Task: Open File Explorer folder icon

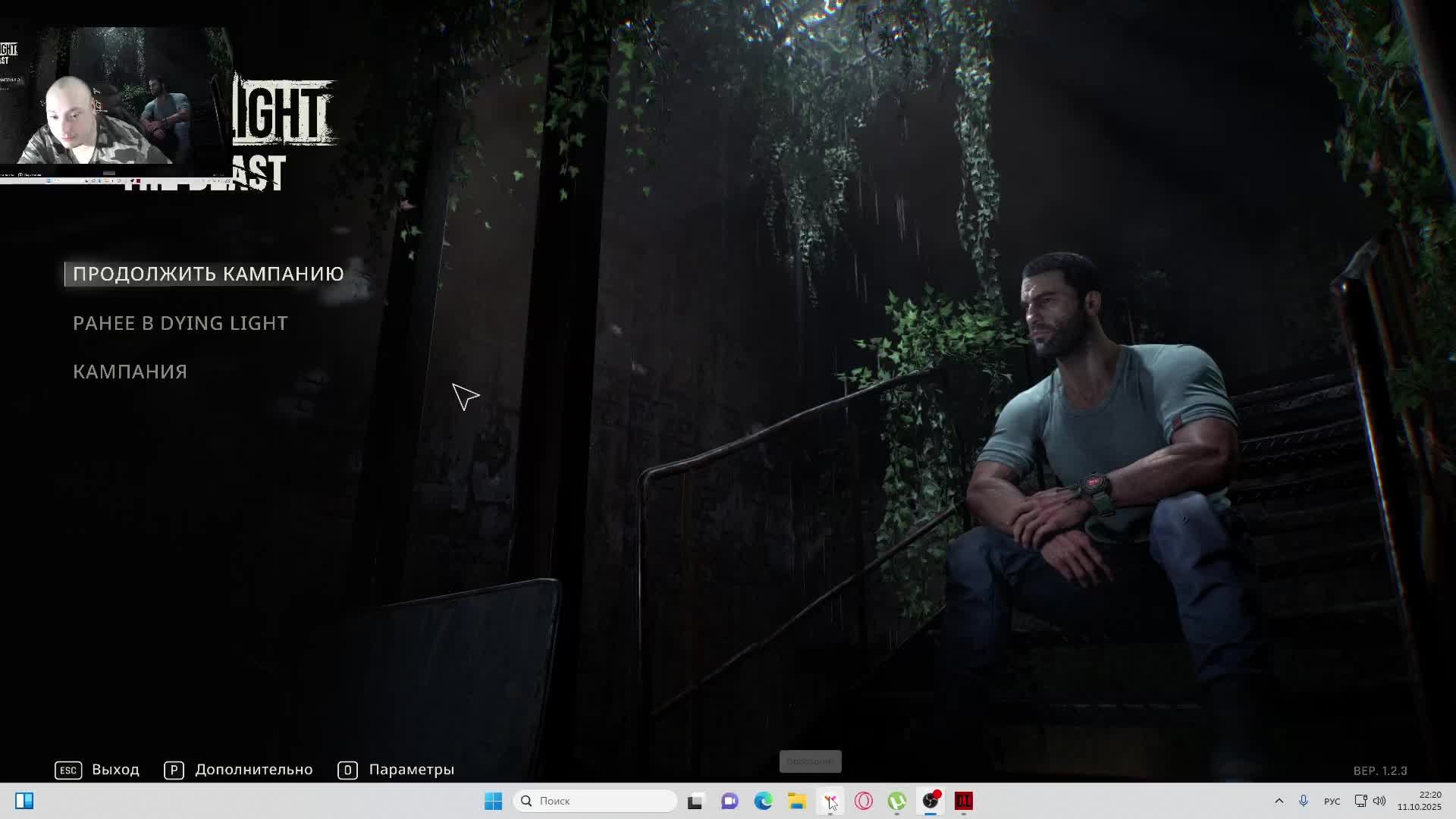Action: point(796,801)
